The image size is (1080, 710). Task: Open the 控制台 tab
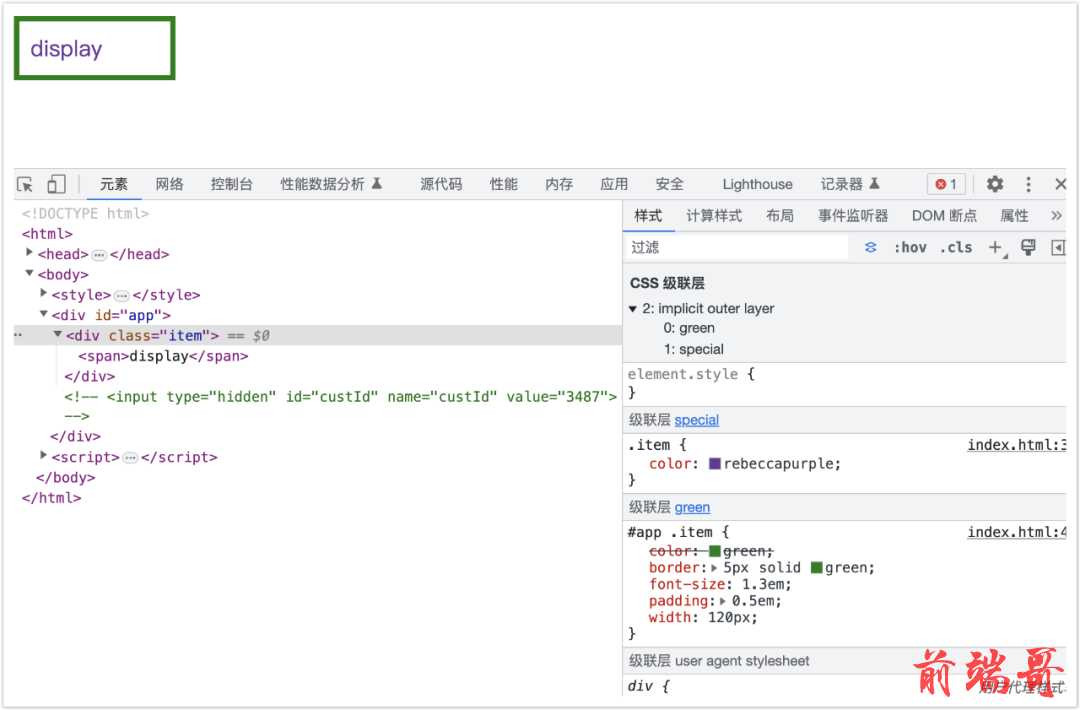point(231,184)
